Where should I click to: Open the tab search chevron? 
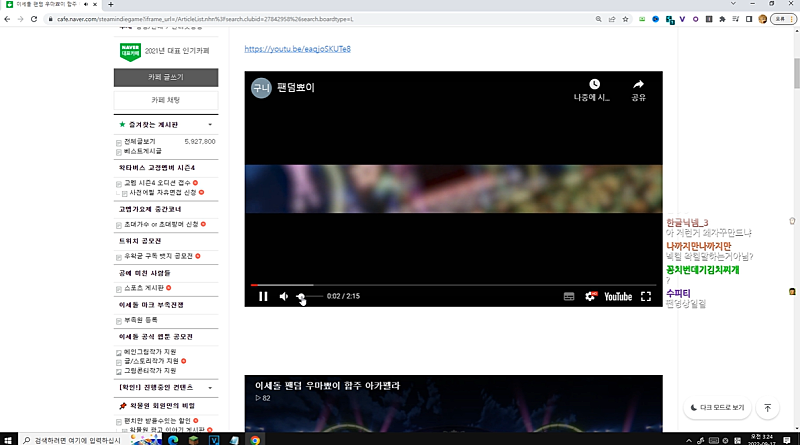click(x=733, y=4)
